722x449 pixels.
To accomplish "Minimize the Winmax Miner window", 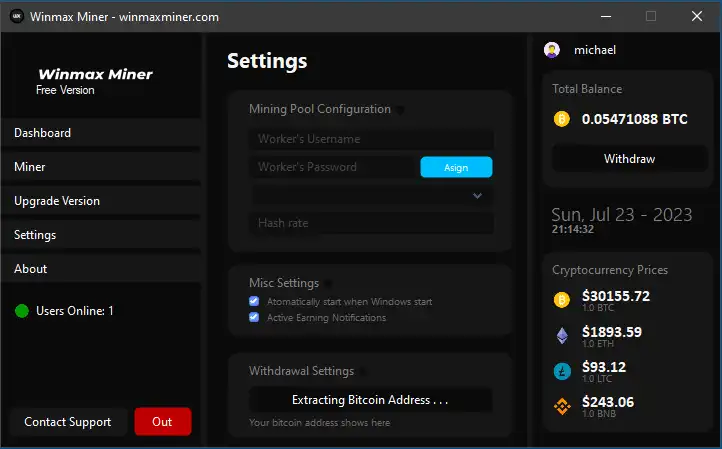I will click(606, 17).
